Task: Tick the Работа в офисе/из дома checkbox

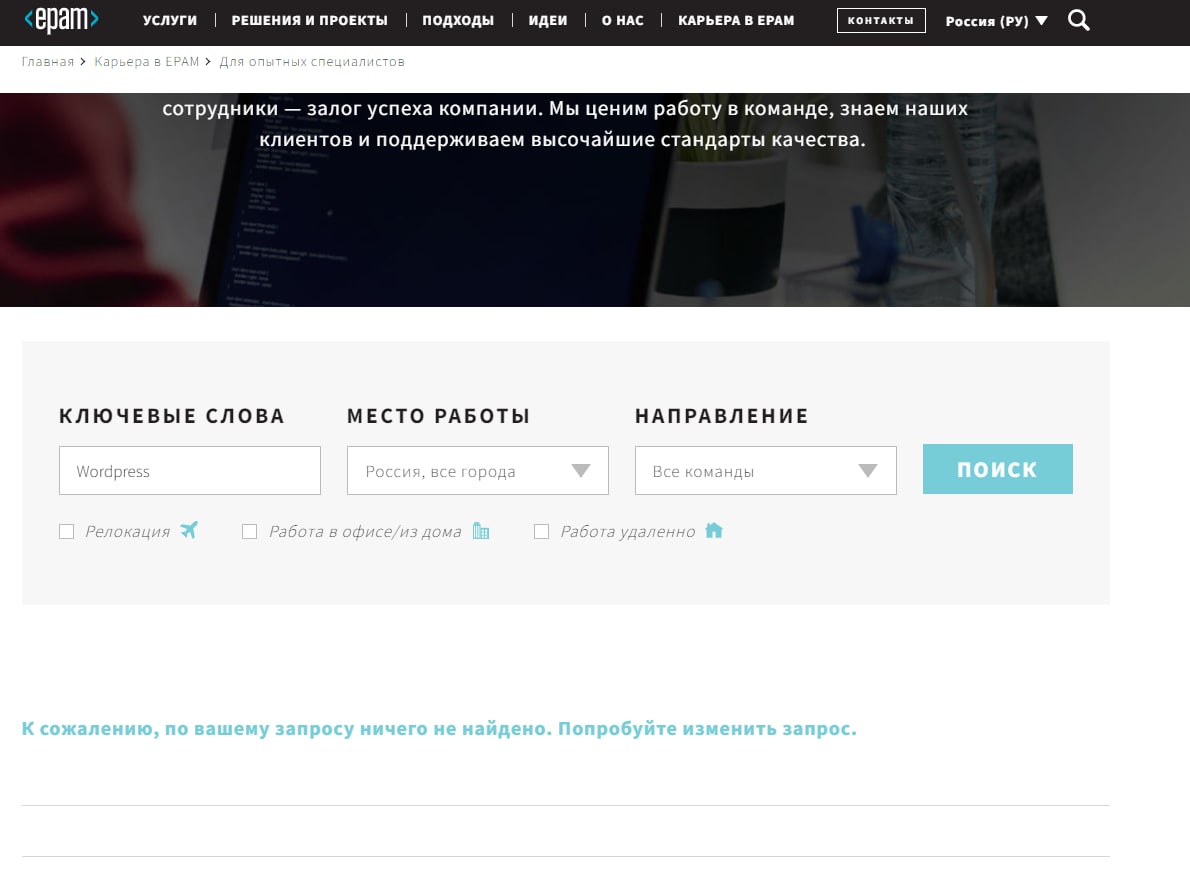Action: coord(250,531)
